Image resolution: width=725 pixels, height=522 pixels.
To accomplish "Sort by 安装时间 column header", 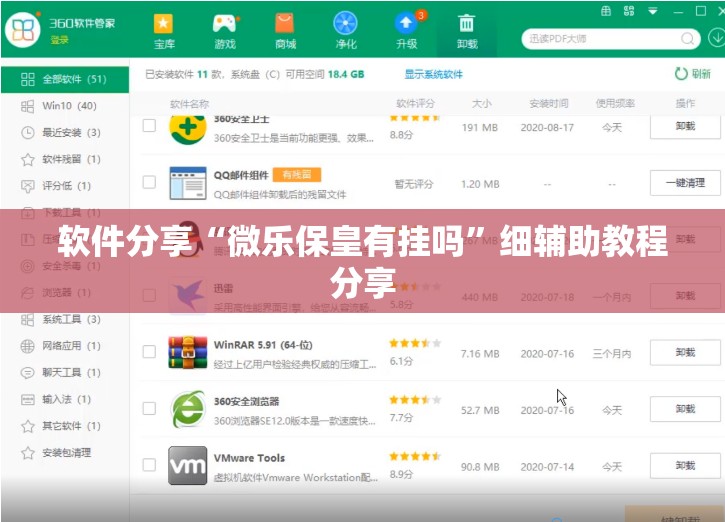I will 548,104.
